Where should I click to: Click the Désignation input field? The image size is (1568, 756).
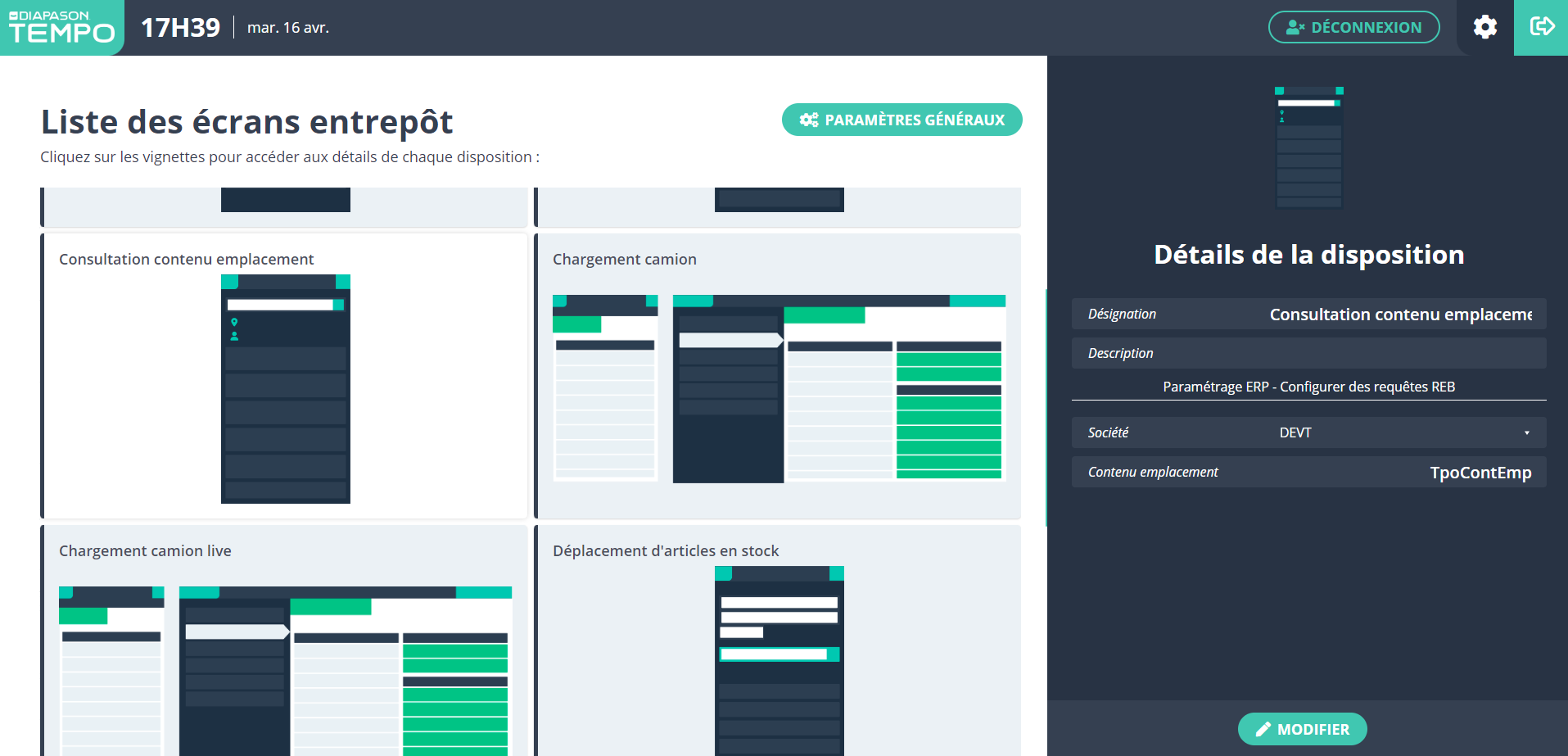[x=1399, y=315]
